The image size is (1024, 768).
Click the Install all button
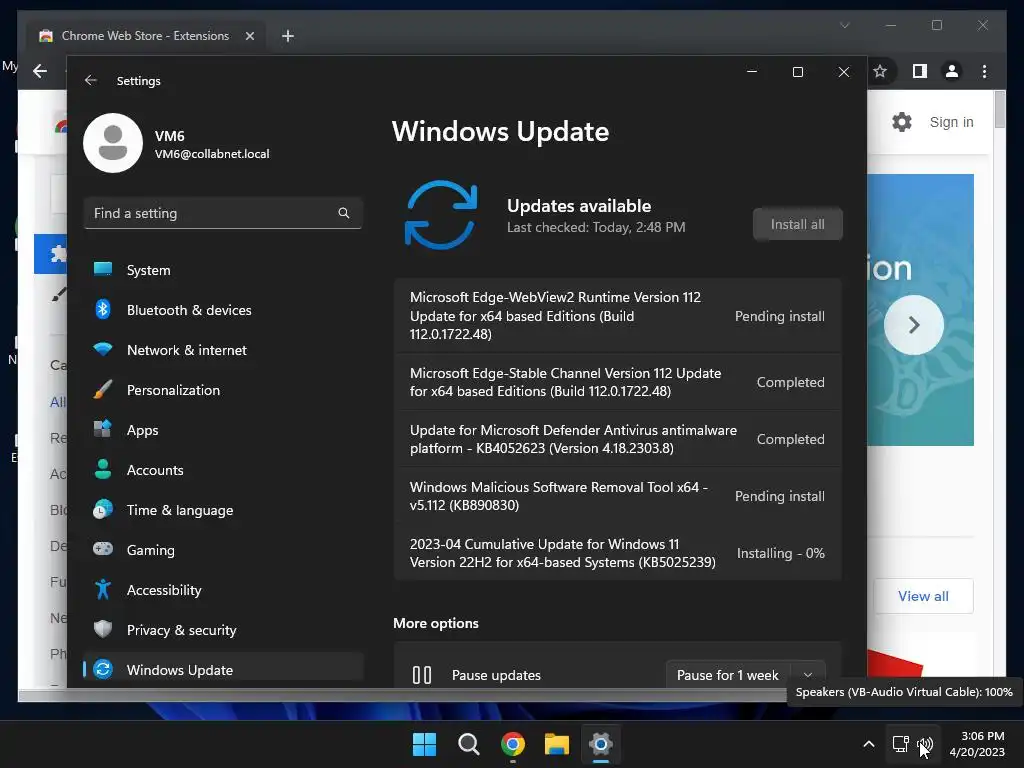[797, 224]
